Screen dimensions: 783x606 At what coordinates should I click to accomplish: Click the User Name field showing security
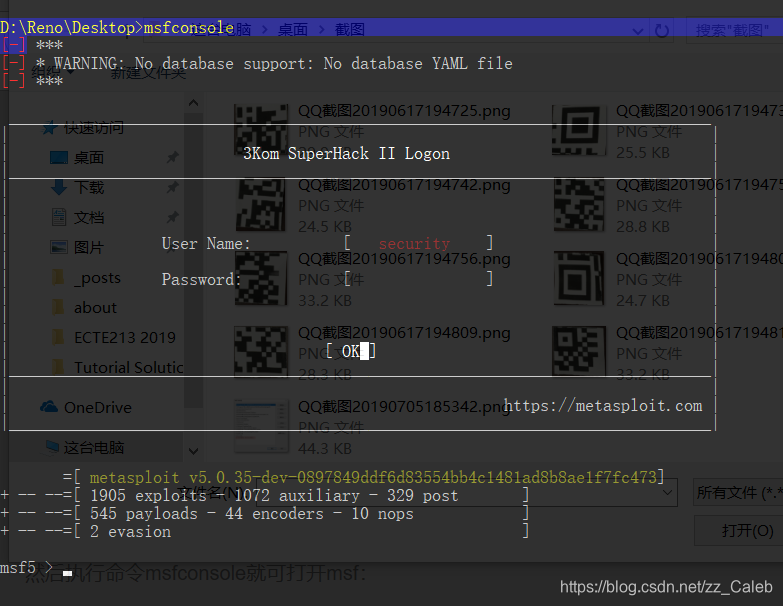click(x=418, y=244)
